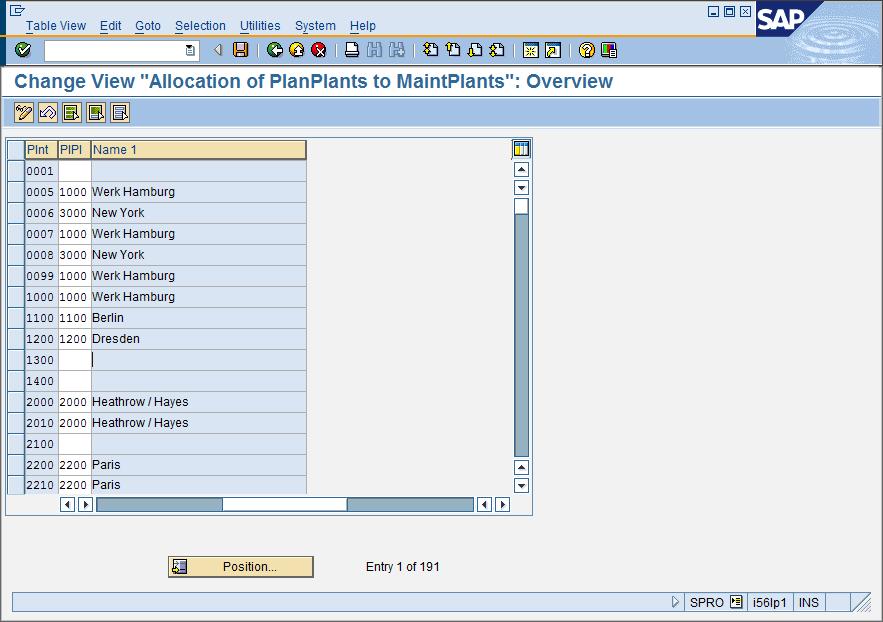Go to Next page icon

coord(475,50)
